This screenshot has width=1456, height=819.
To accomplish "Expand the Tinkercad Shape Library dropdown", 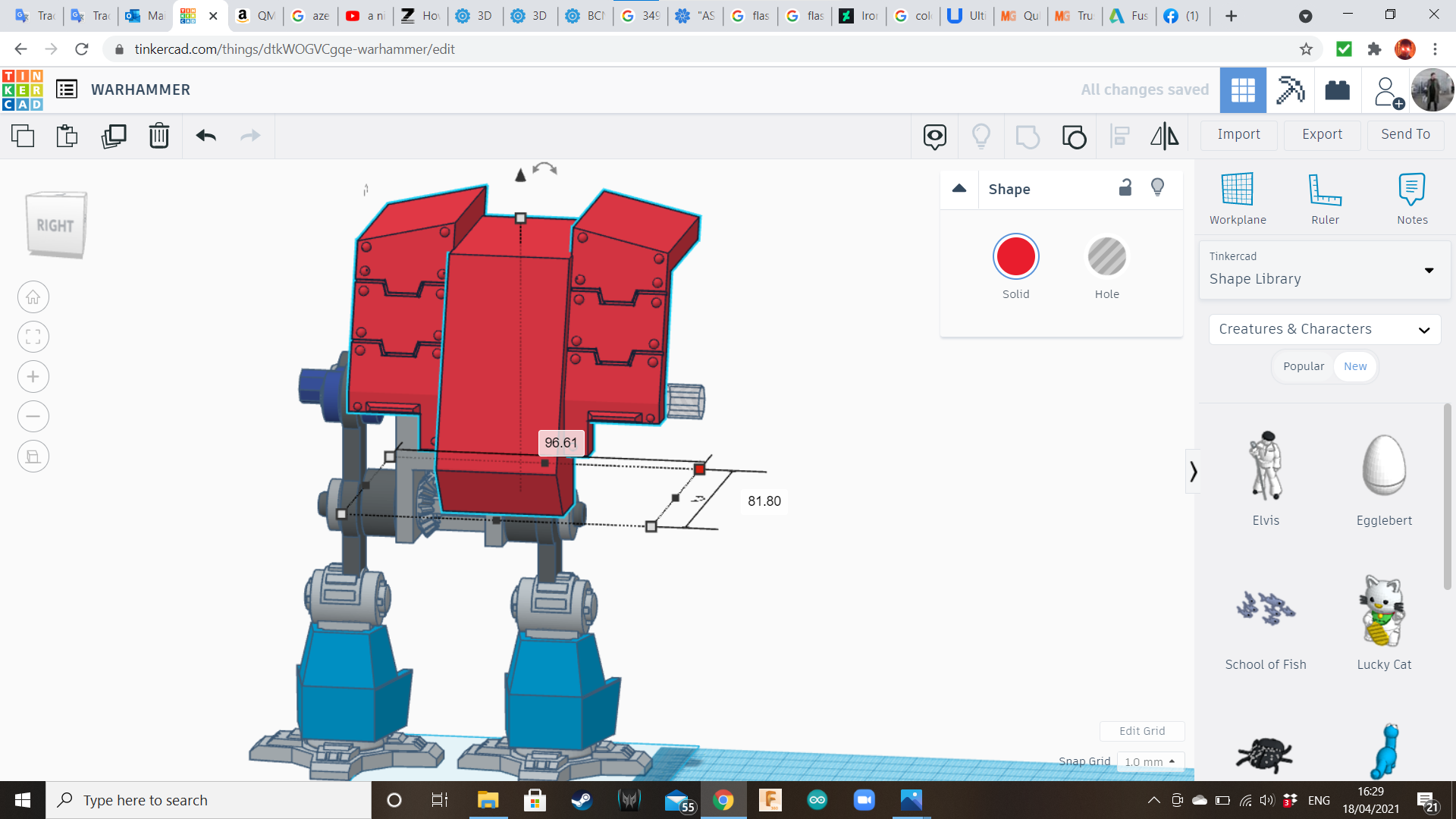I will [1429, 270].
